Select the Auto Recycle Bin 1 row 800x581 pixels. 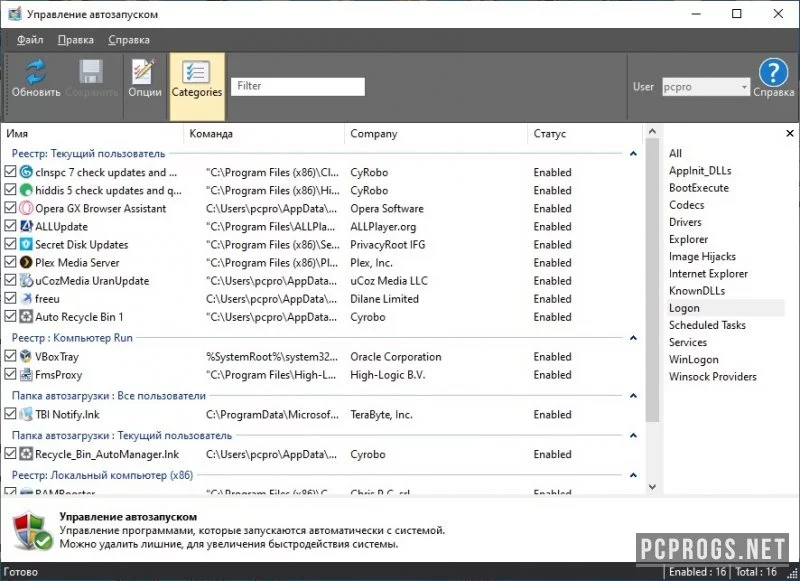[321, 317]
